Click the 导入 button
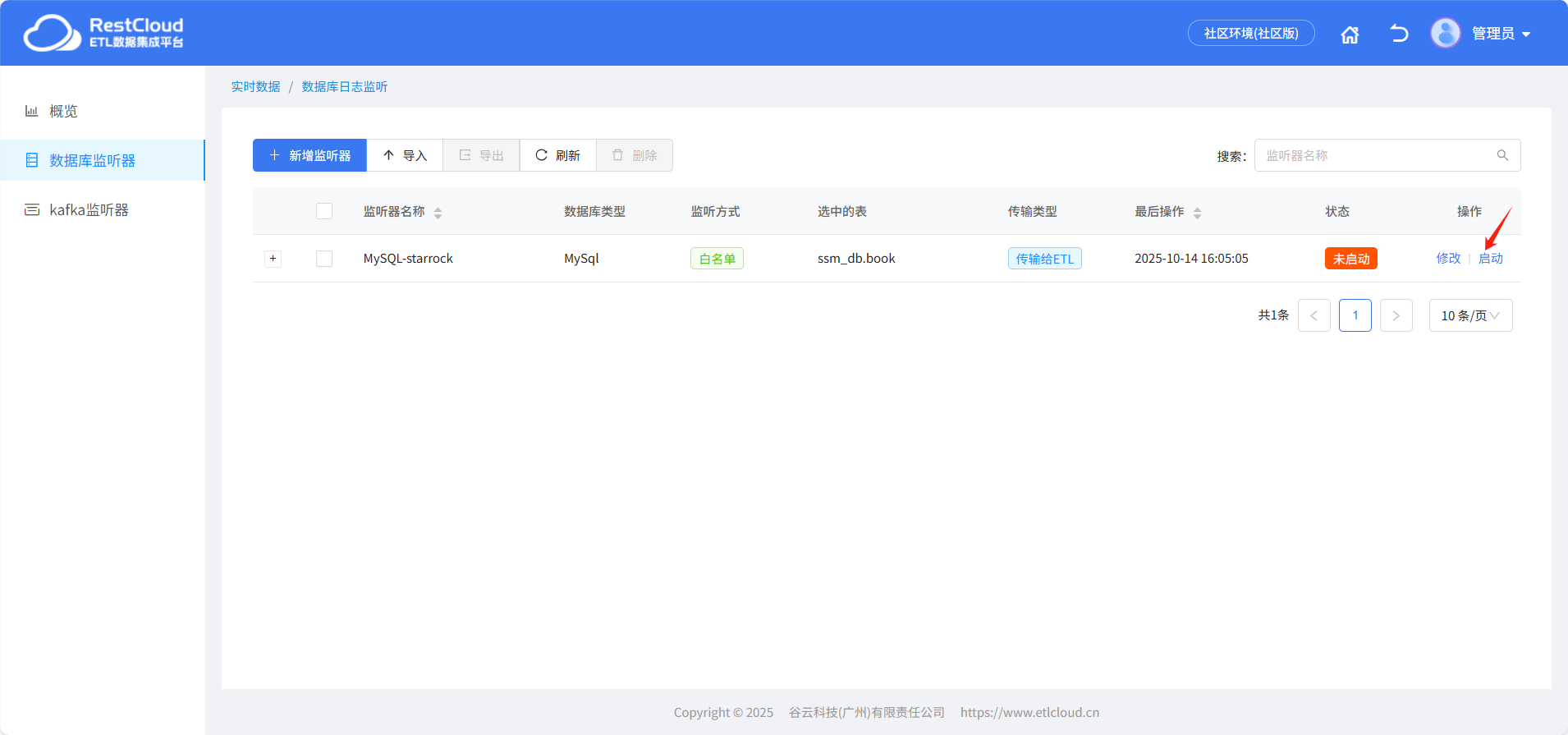Screen dimensions: 1568x735 405,155
